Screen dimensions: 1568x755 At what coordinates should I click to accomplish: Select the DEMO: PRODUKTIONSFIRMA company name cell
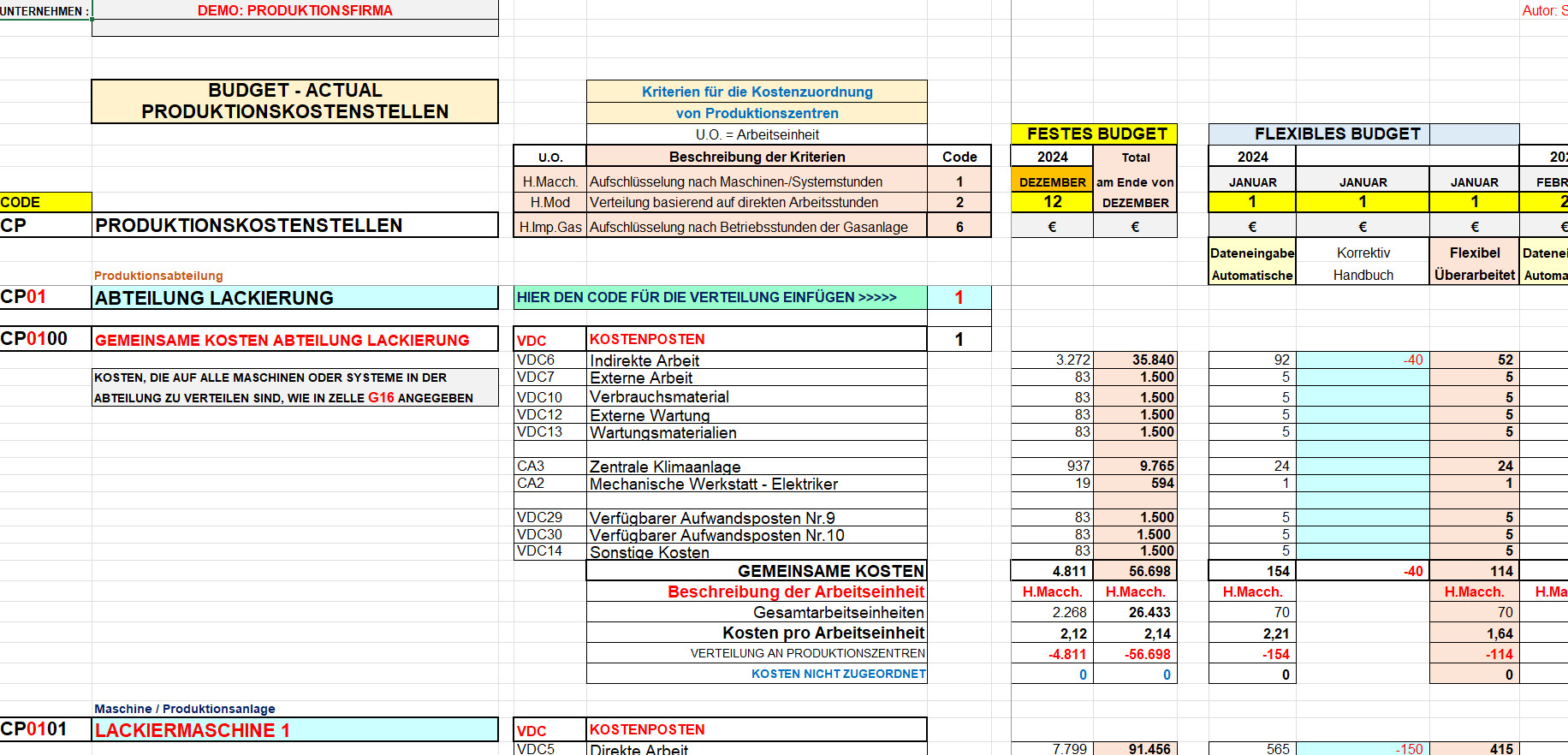[294, 10]
